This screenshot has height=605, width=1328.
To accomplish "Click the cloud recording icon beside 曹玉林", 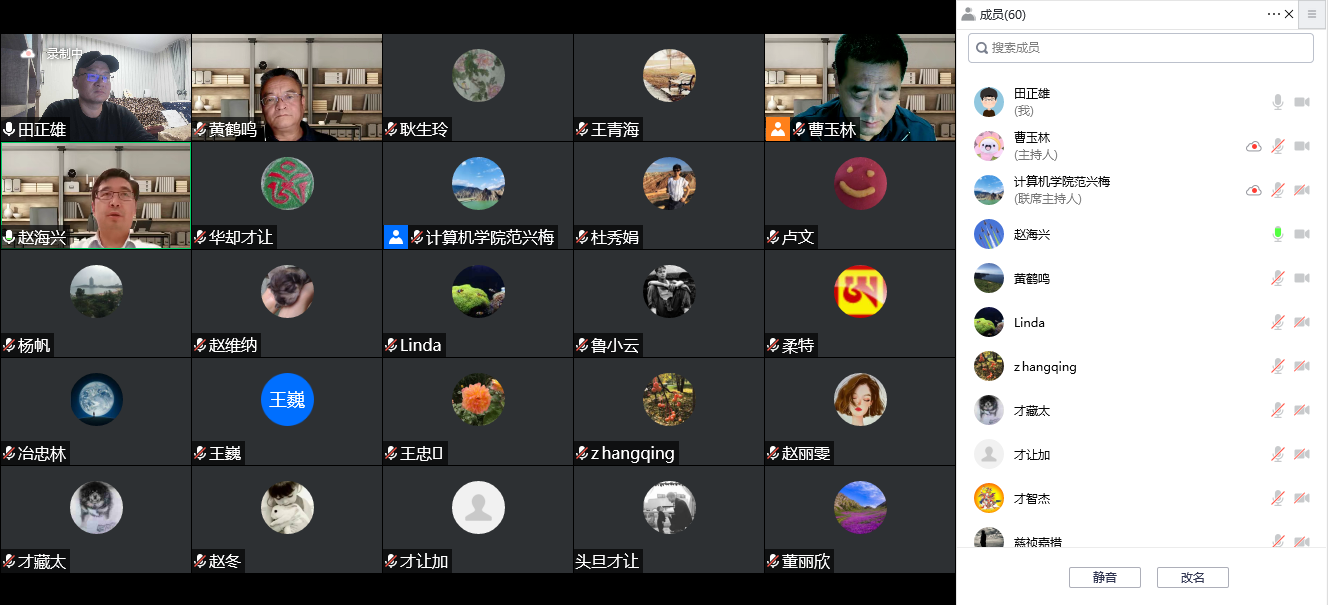I will click(1253, 146).
